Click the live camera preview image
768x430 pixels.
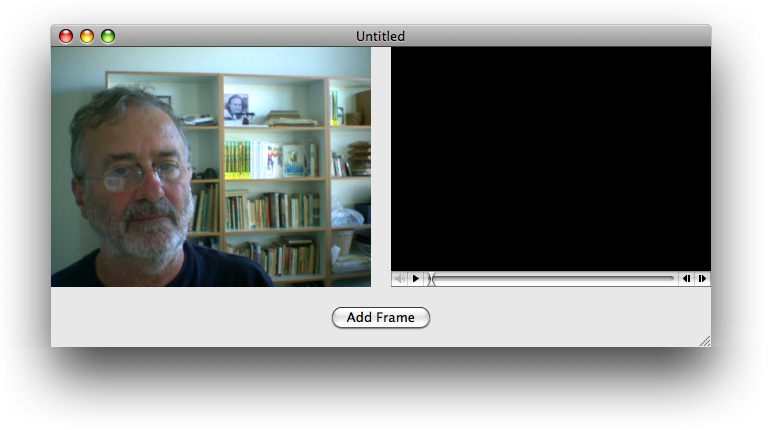click(211, 167)
